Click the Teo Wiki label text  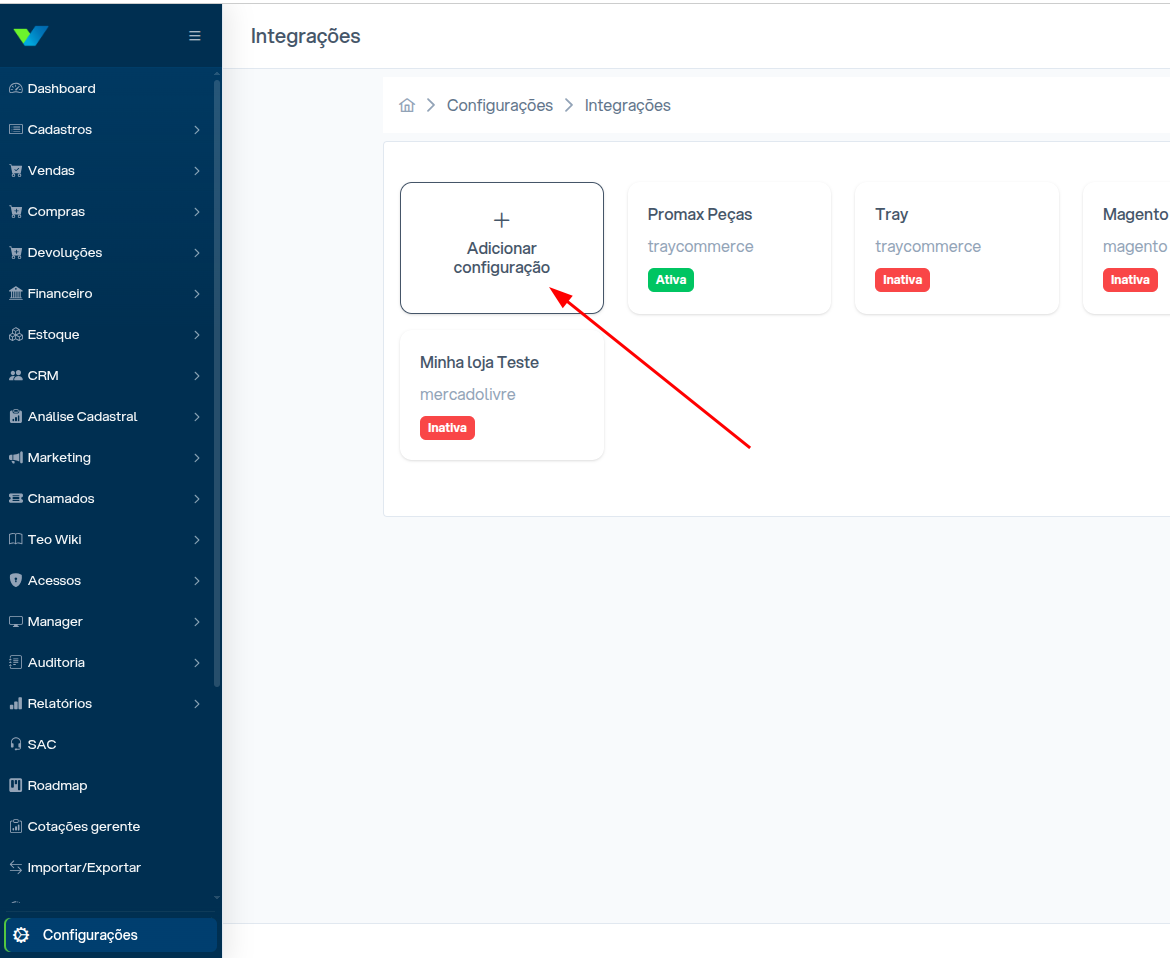pos(54,539)
